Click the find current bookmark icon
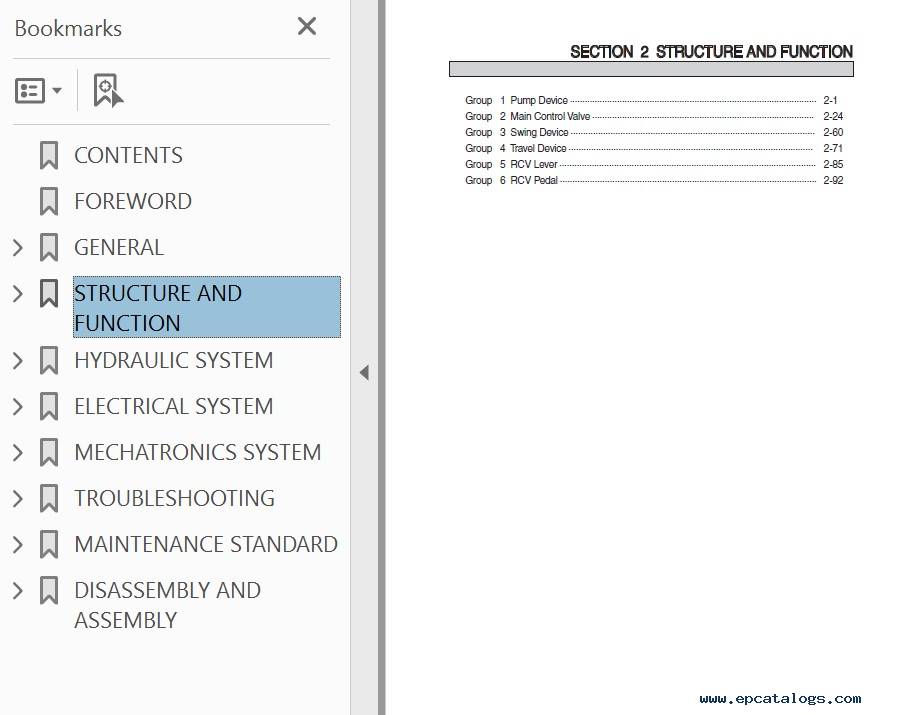Viewport: 912px width, 715px height. click(x=108, y=90)
